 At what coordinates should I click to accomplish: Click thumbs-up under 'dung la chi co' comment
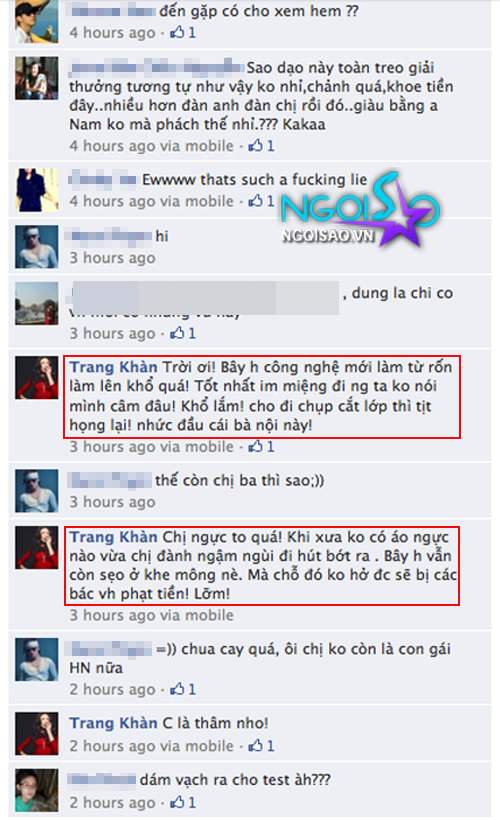coord(177,333)
